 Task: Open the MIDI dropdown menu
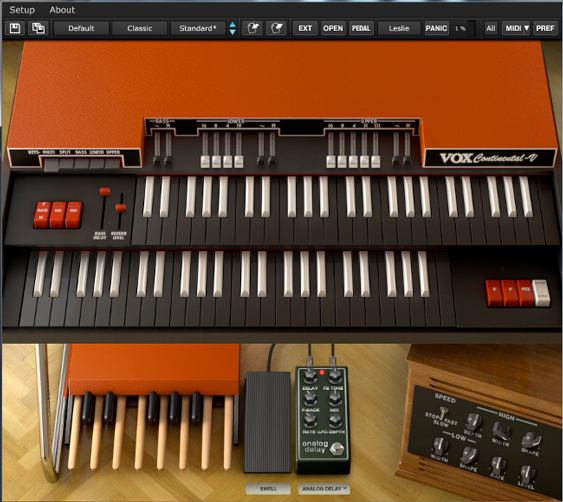click(516, 28)
